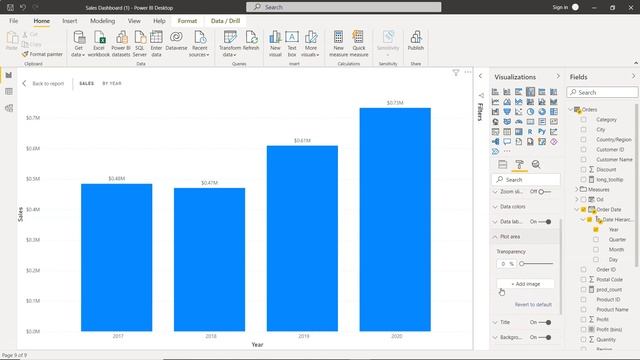Switch to the View ribbon tab
640x360 pixels.
[x=134, y=21]
